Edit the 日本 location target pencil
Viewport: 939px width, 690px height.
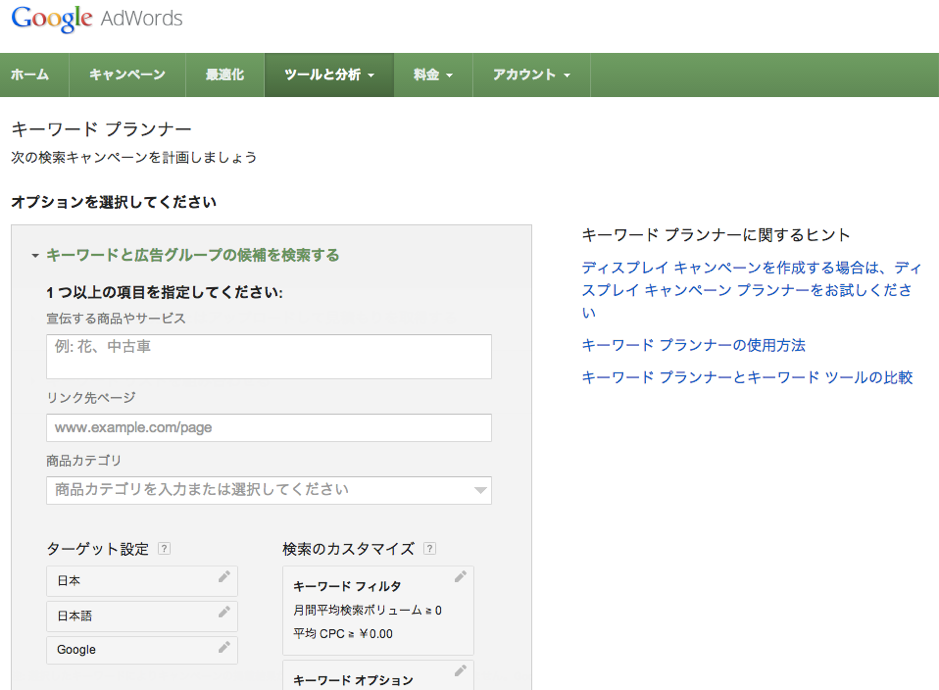click(224, 576)
